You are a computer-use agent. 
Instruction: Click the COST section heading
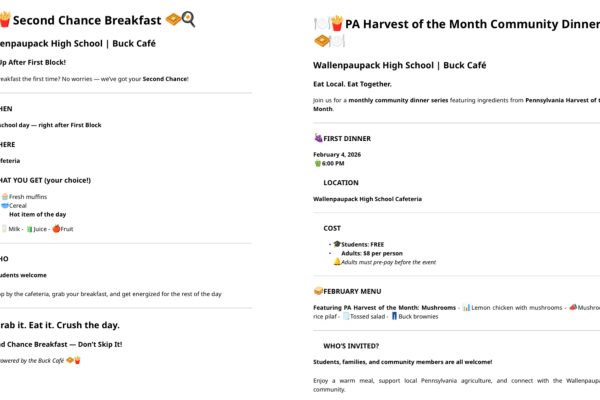tap(332, 228)
